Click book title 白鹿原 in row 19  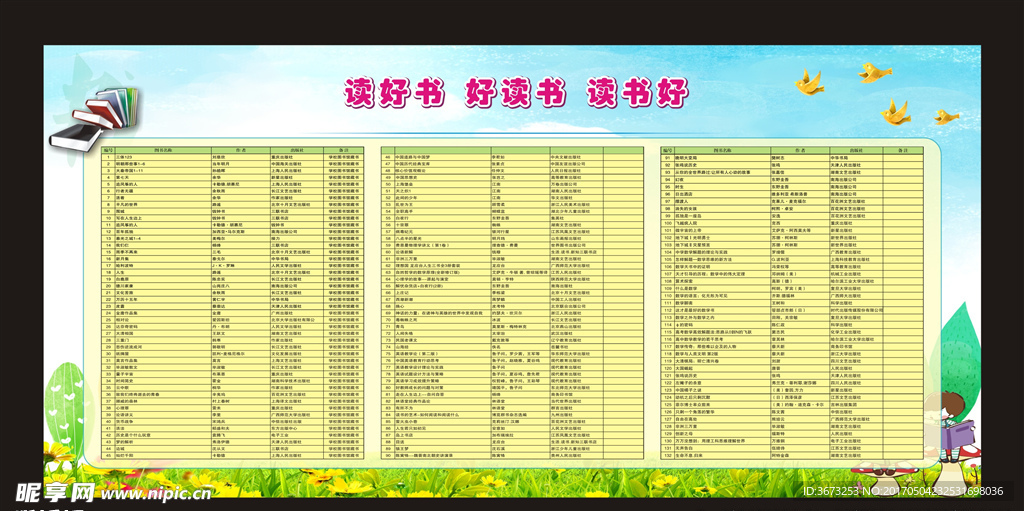coord(122,279)
